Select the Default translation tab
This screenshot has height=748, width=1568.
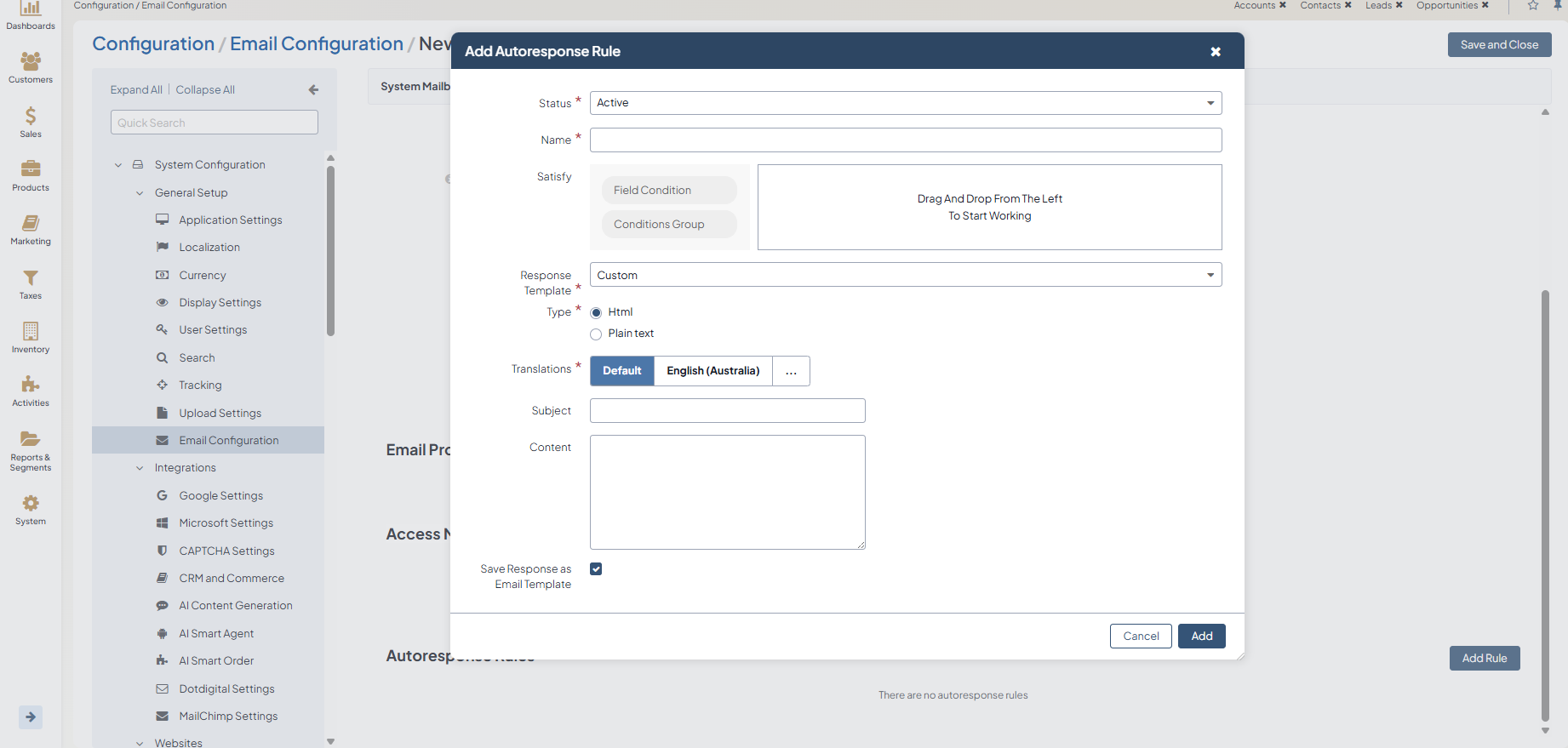coord(621,371)
